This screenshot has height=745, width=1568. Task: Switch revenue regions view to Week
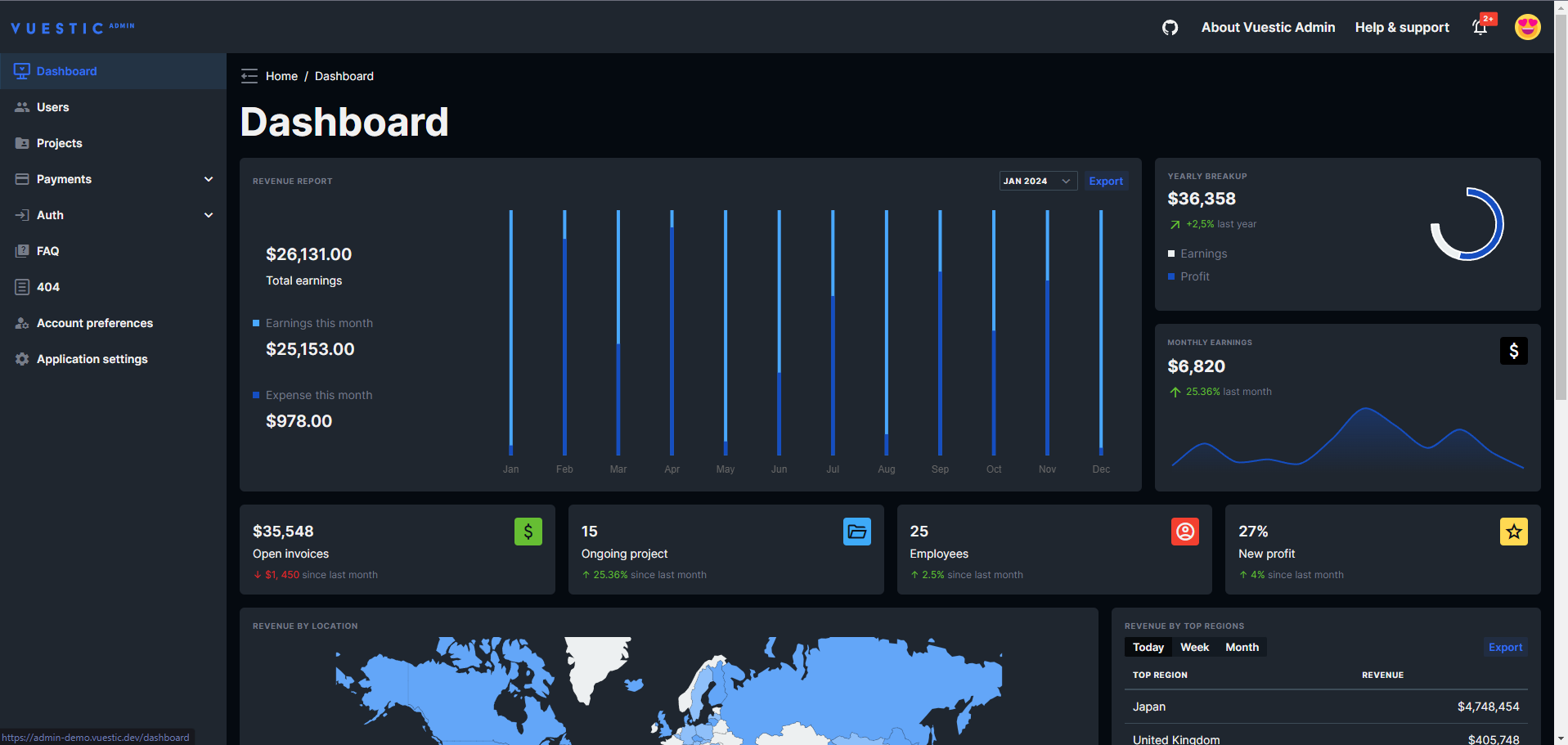pos(1194,647)
